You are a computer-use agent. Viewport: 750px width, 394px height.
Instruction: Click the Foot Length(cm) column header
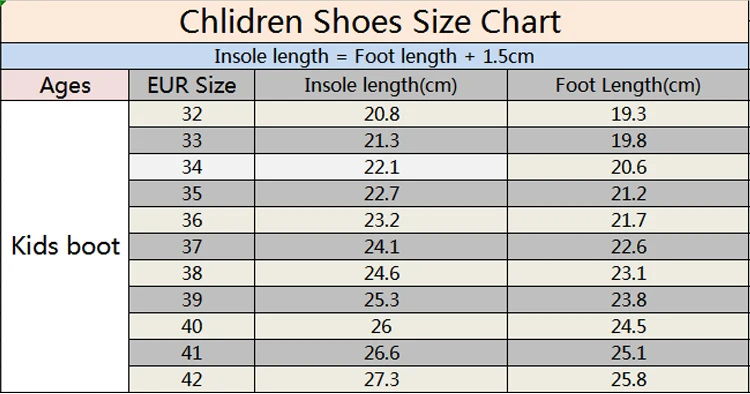tap(628, 86)
